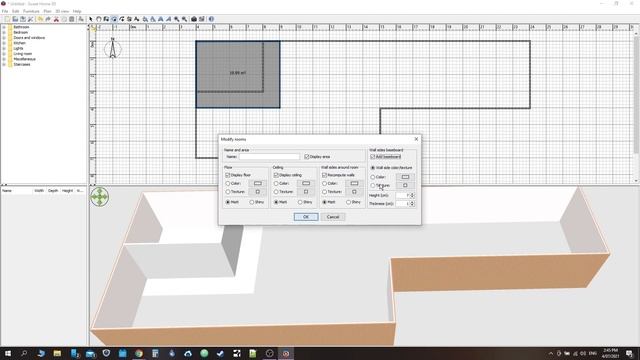Screen dimensions: 640x360
Task: Expand the Doors and windows category
Action: tap(4, 38)
